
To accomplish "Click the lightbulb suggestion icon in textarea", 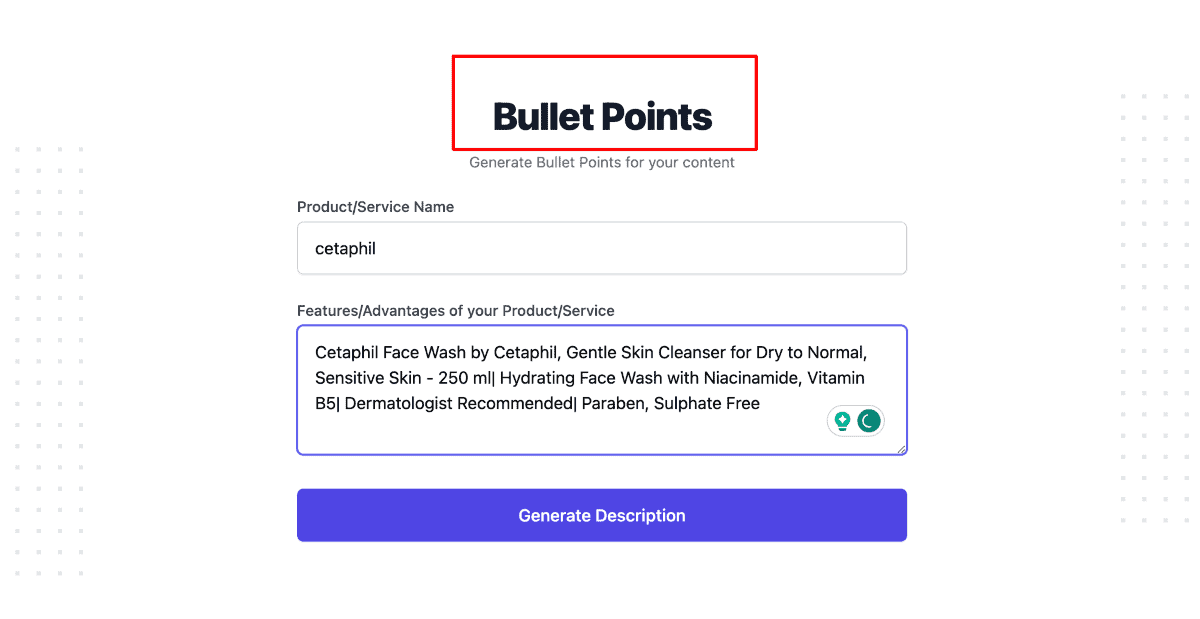I will point(843,421).
